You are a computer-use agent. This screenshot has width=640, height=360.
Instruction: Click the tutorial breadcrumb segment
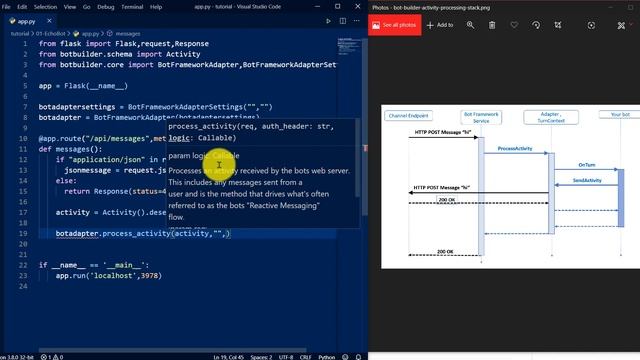pyautogui.click(x=20, y=34)
